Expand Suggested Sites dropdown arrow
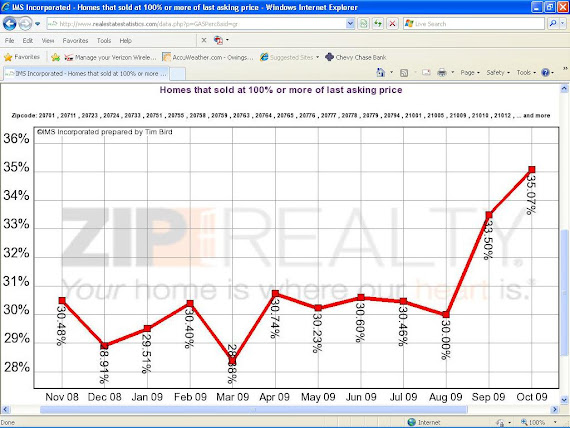Image resolution: width=570 pixels, height=428 pixels. [x=317, y=57]
